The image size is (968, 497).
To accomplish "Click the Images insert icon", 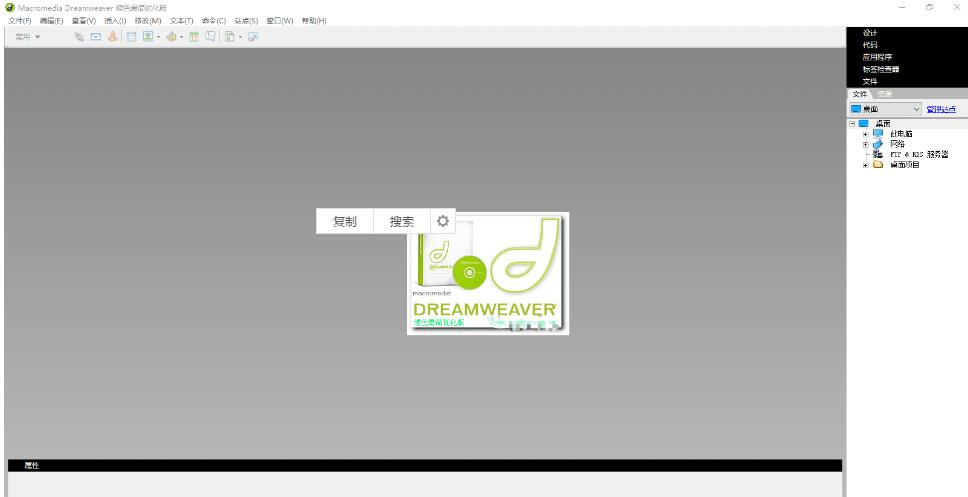I will (x=148, y=37).
